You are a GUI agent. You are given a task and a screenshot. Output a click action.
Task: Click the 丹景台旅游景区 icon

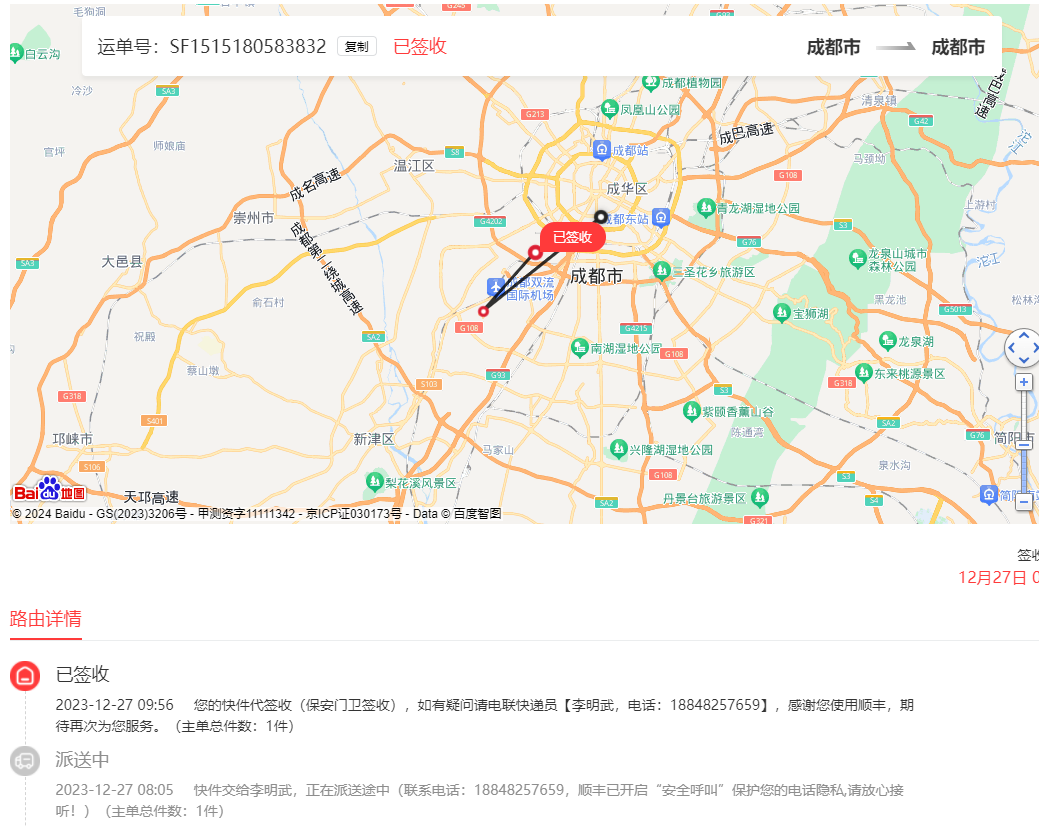[759, 496]
